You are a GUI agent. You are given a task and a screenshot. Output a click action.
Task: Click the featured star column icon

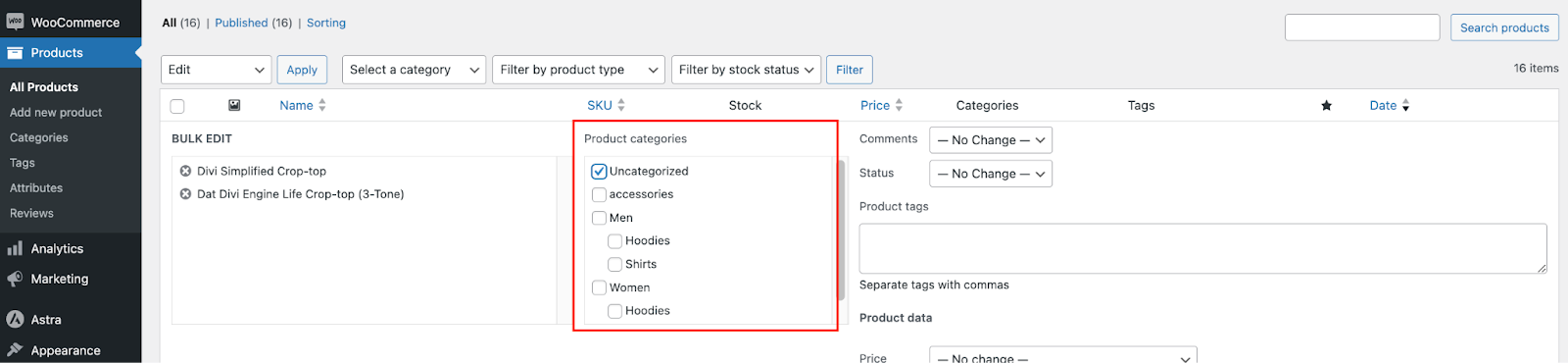point(1326,106)
